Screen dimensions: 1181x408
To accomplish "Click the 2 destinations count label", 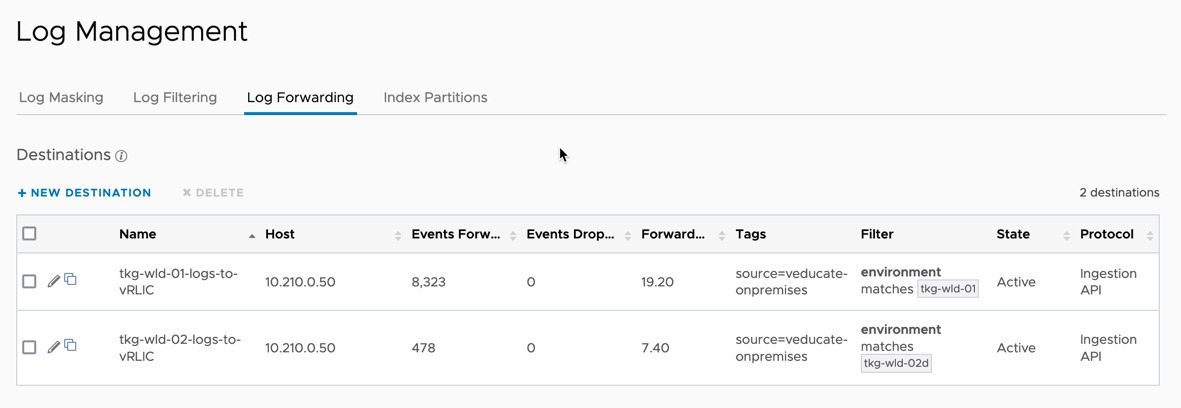I will [1119, 193].
